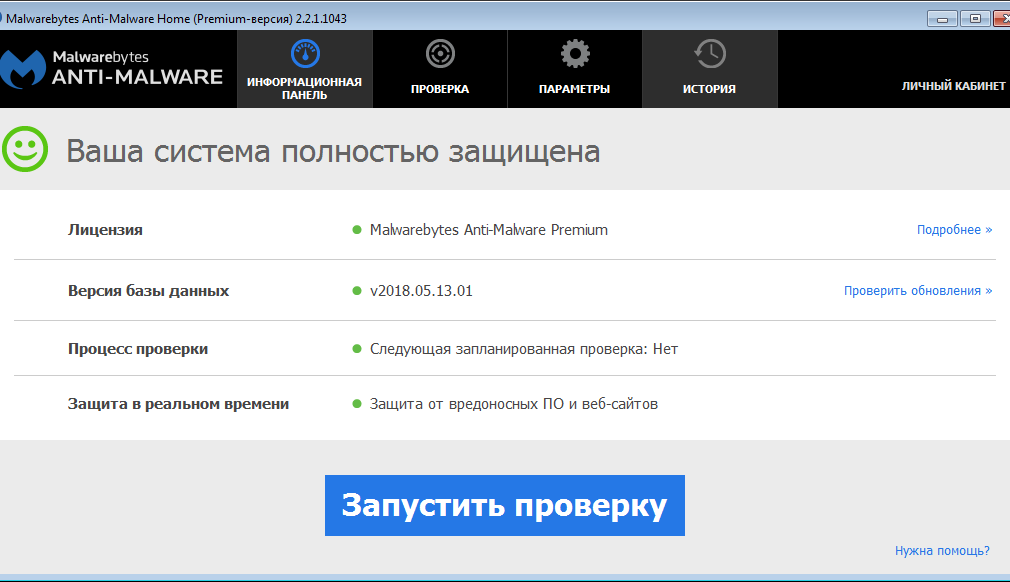
Task: Click the Процесс проверки label
Action: pyautogui.click(x=138, y=349)
